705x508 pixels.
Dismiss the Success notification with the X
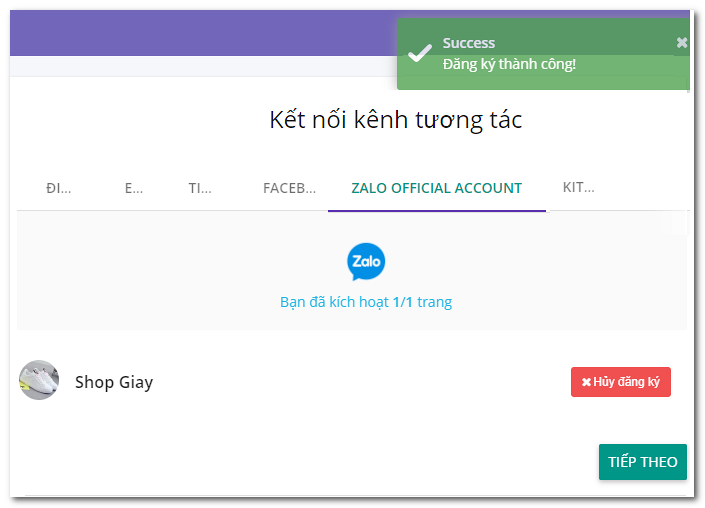click(682, 43)
